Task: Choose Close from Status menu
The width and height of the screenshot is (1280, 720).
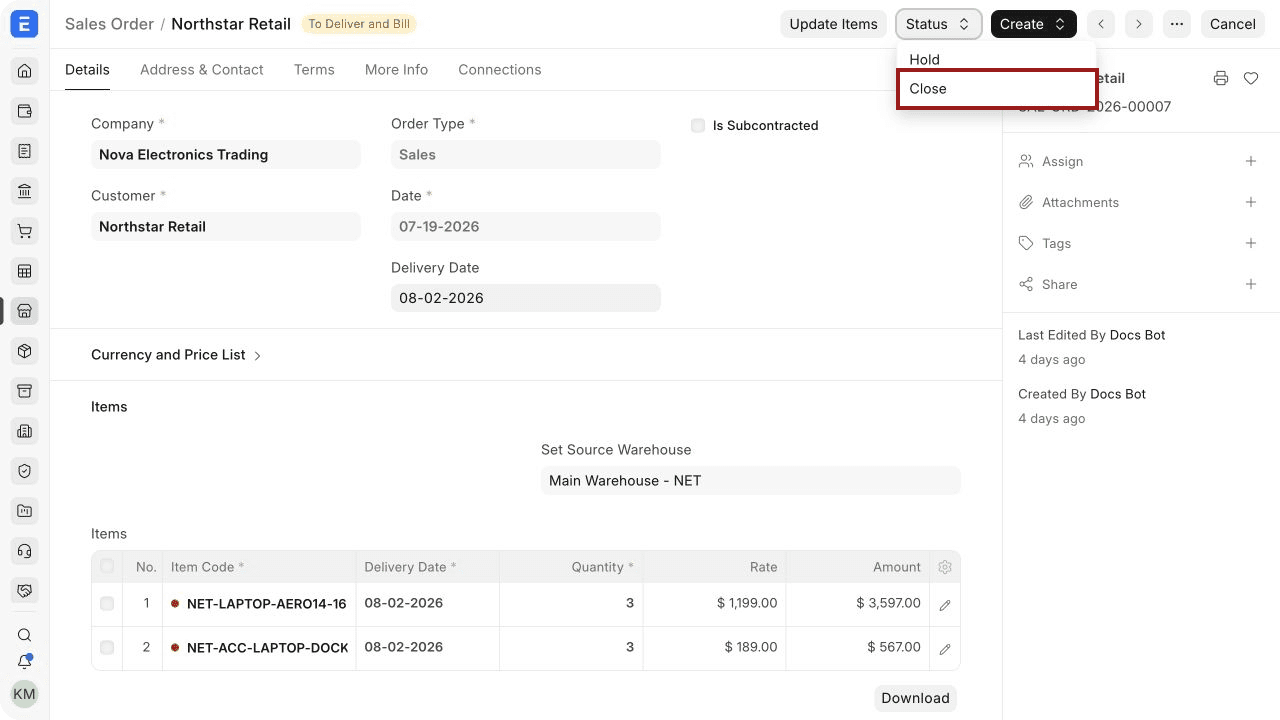Action: coord(996,88)
